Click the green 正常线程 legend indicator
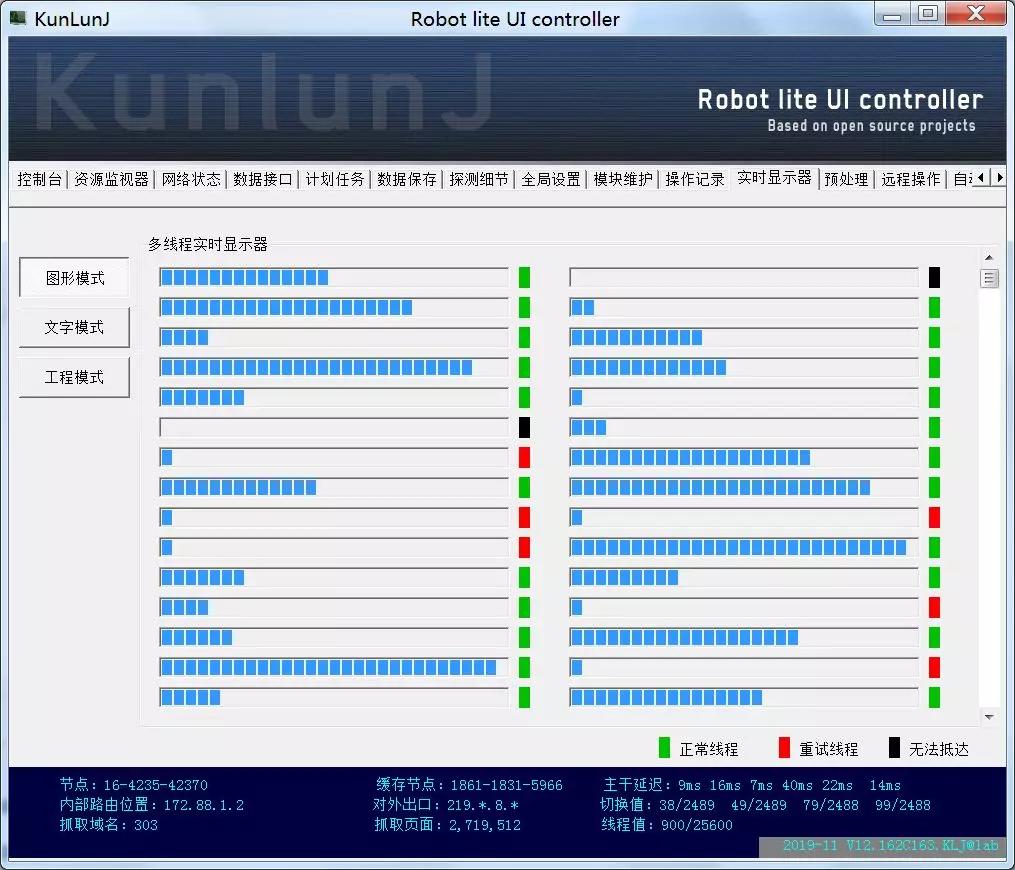 pos(664,747)
